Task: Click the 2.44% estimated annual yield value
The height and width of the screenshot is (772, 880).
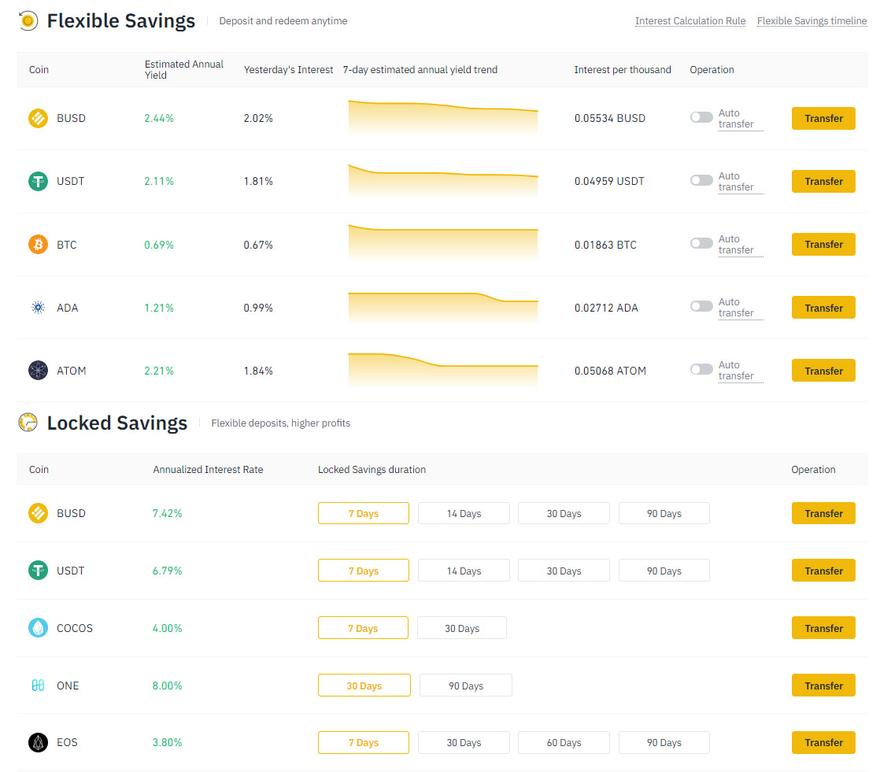Action: coord(159,118)
